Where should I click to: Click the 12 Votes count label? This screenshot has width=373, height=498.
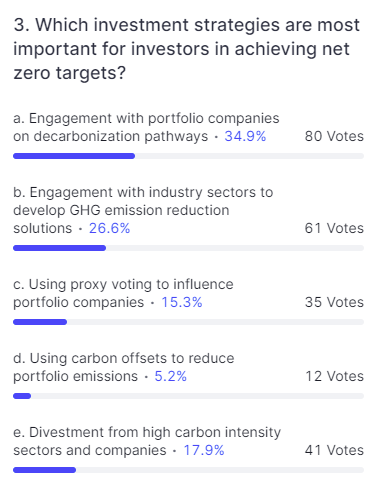tap(334, 376)
